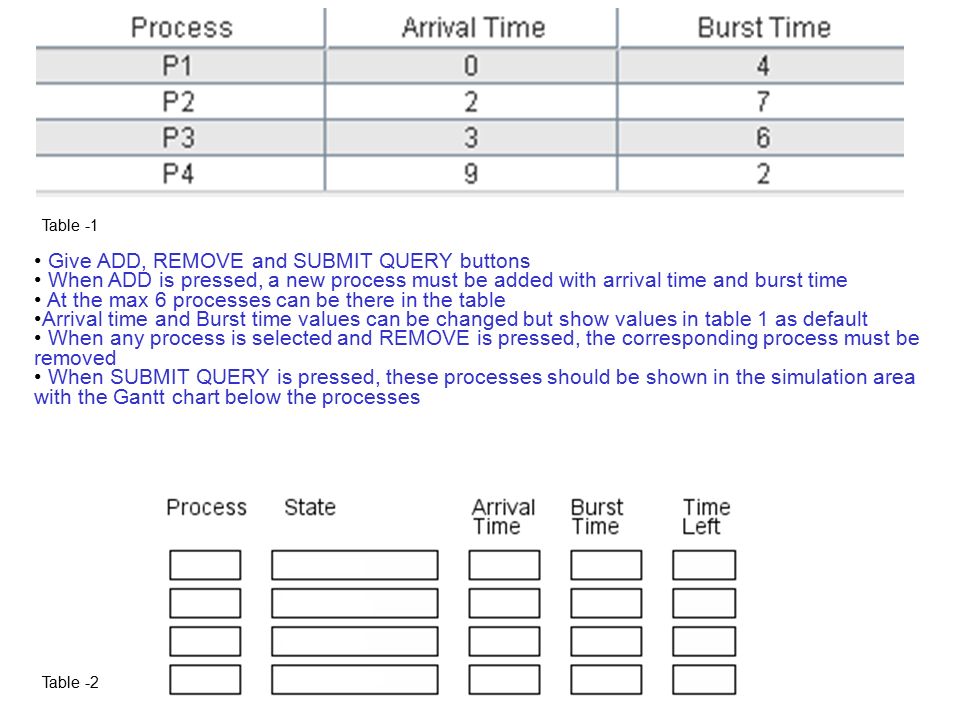Select the P3 process cell
Screen dimensions: 960x720
pos(180,138)
